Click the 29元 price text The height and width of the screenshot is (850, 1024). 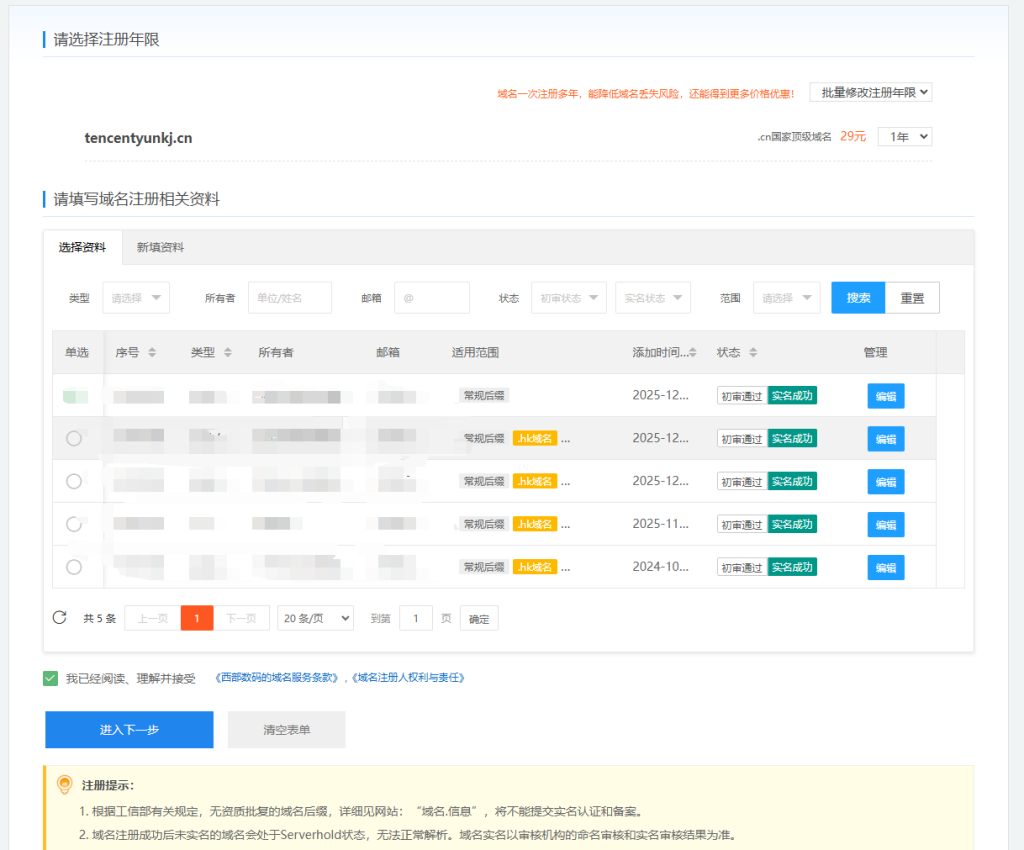tap(853, 136)
